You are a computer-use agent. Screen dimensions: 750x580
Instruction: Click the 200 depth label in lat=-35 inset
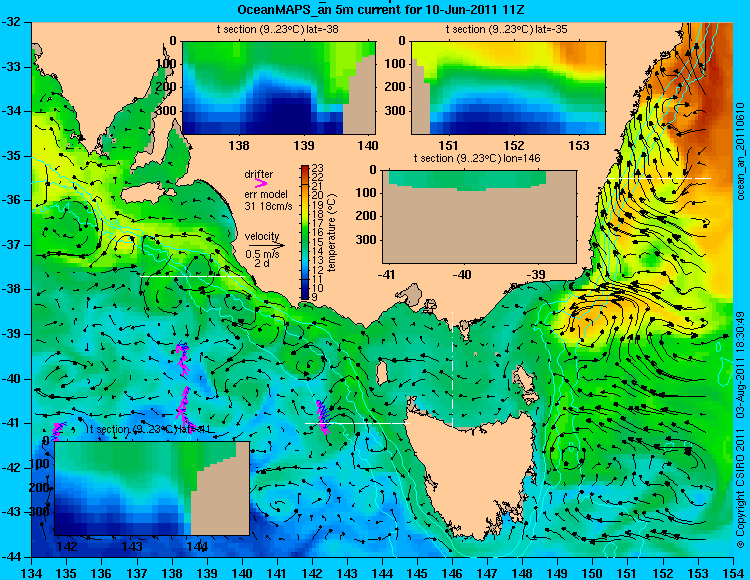[x=395, y=87]
